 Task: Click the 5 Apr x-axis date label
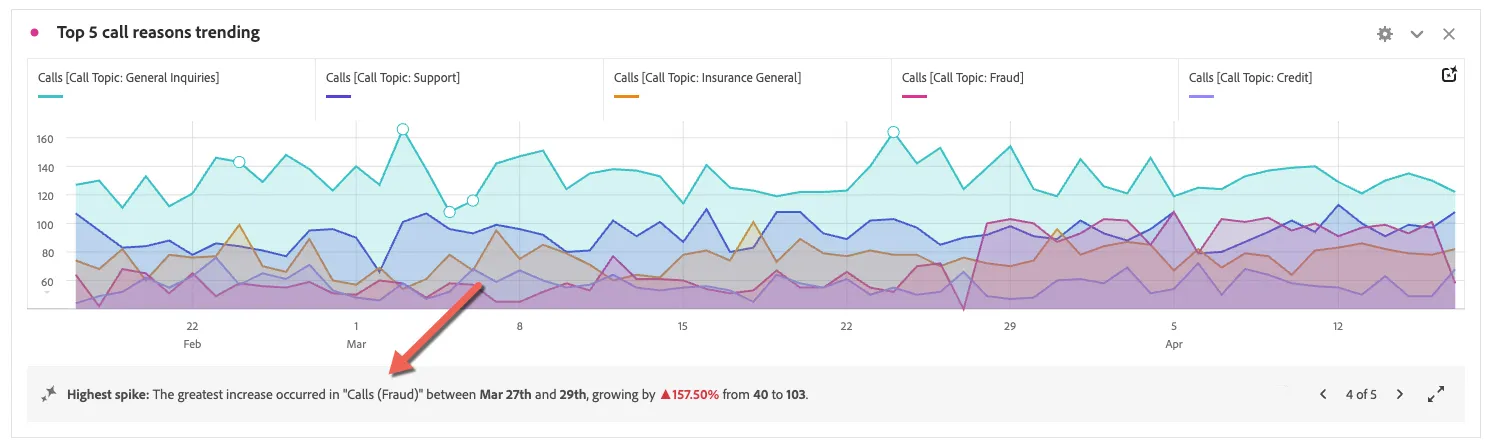tap(1174, 334)
